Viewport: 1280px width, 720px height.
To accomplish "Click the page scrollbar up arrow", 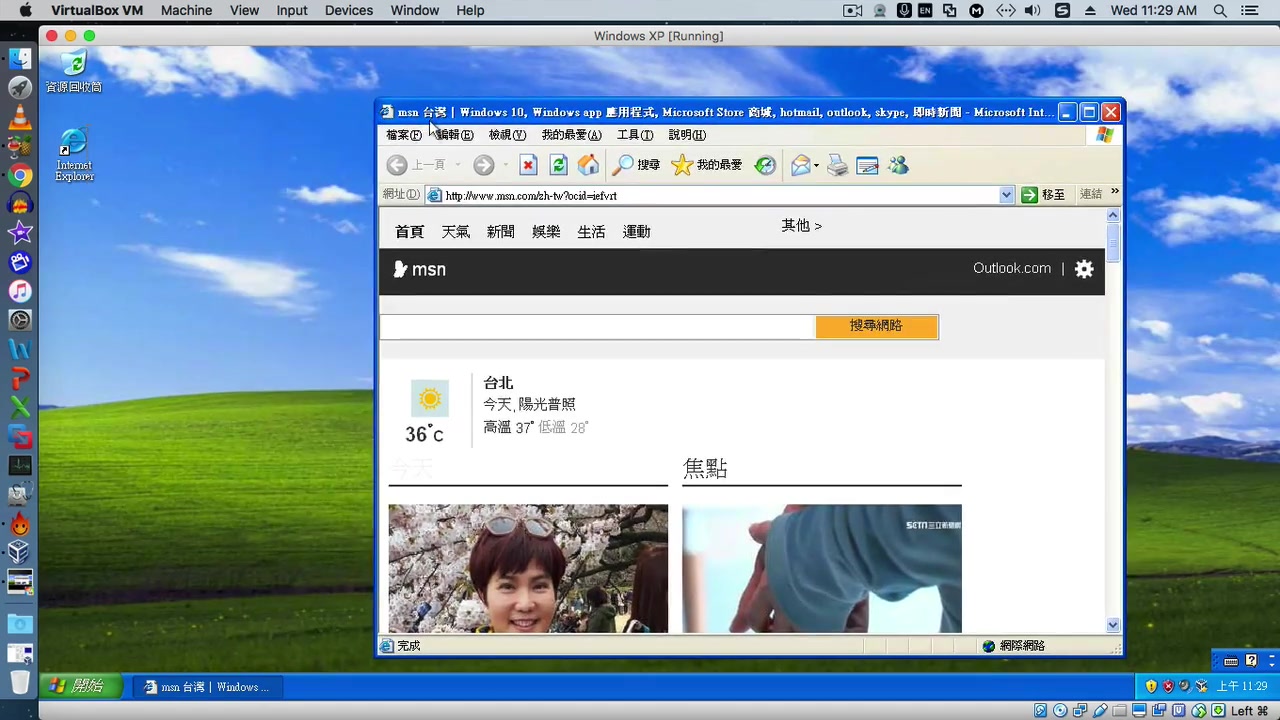I will coord(1113,215).
